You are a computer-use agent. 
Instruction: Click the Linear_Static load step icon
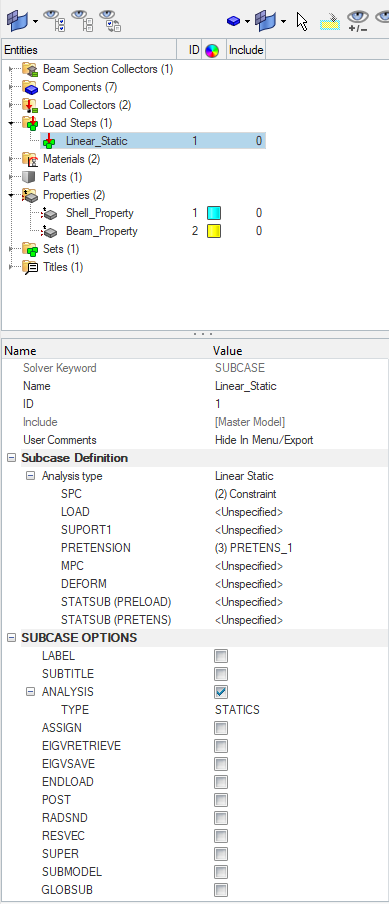[50, 141]
